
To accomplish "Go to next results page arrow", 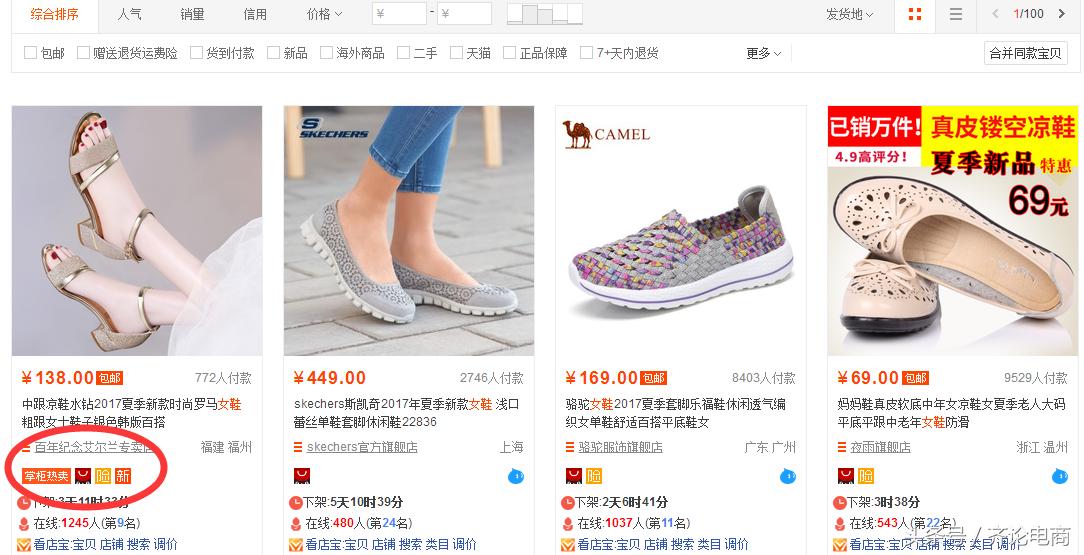I will click(1062, 14).
